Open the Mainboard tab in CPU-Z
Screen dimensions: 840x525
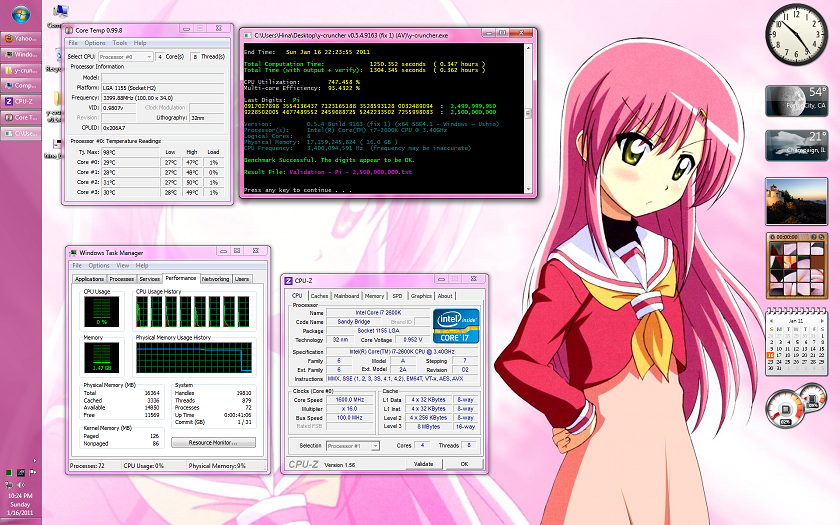tap(347, 296)
